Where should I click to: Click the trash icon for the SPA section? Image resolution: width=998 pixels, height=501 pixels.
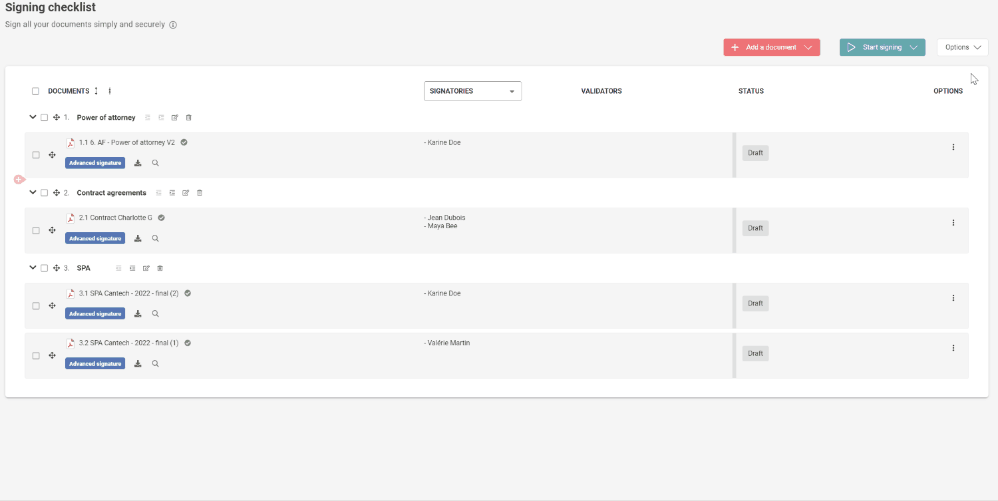pyautogui.click(x=160, y=268)
